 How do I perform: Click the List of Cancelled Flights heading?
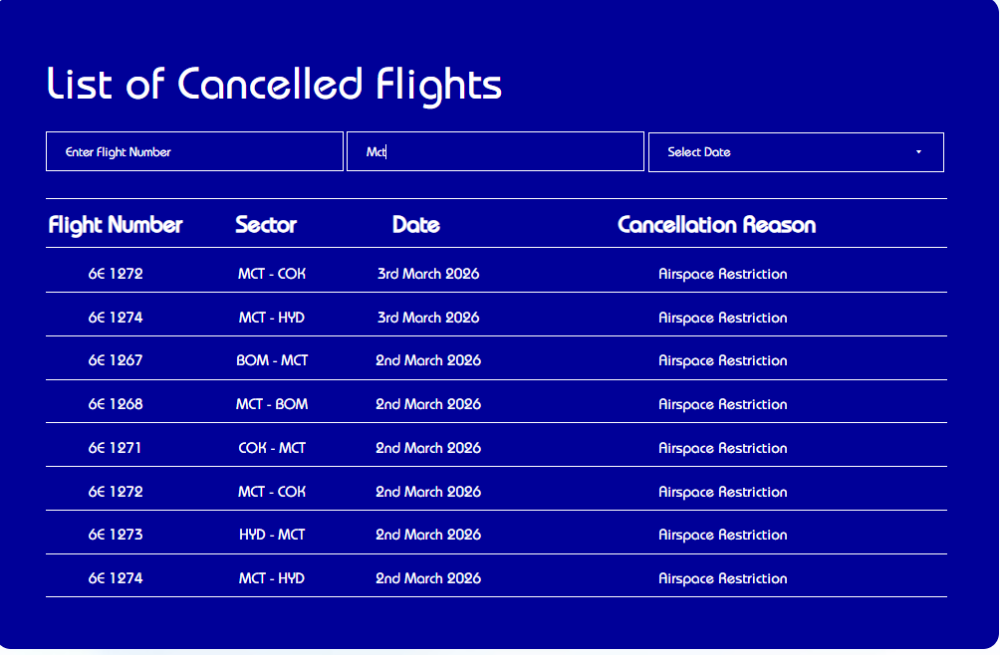[x=274, y=85]
